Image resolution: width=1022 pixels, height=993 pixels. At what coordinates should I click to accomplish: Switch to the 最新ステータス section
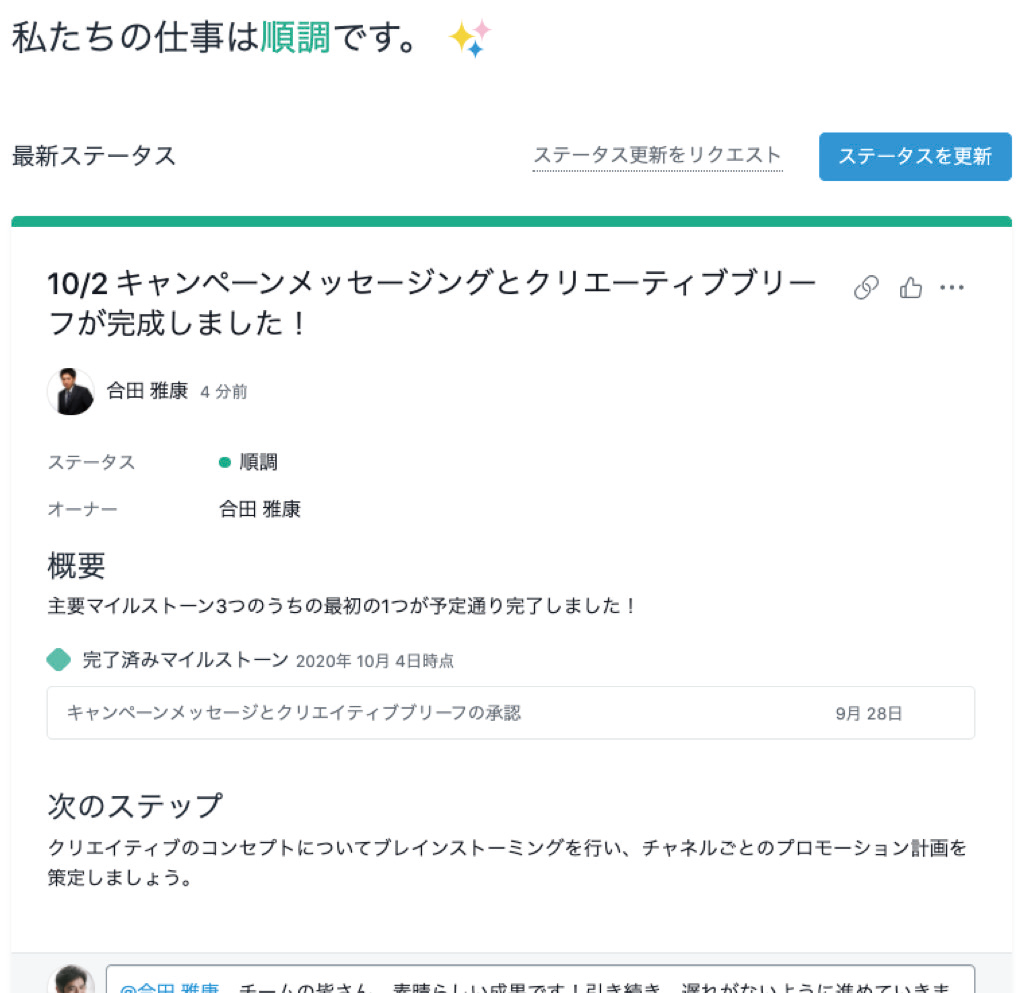(92, 156)
